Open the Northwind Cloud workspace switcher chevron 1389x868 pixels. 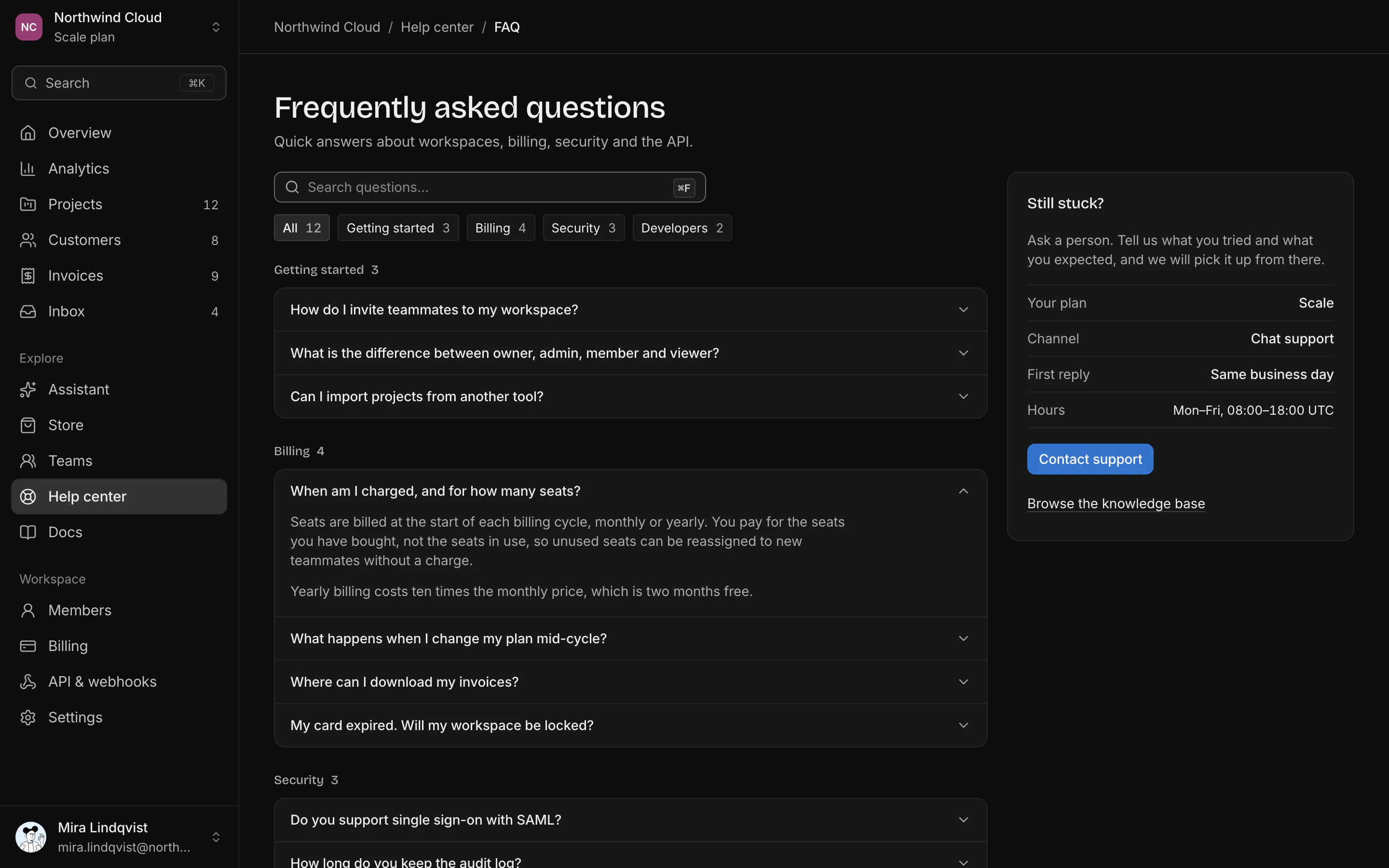click(216, 27)
